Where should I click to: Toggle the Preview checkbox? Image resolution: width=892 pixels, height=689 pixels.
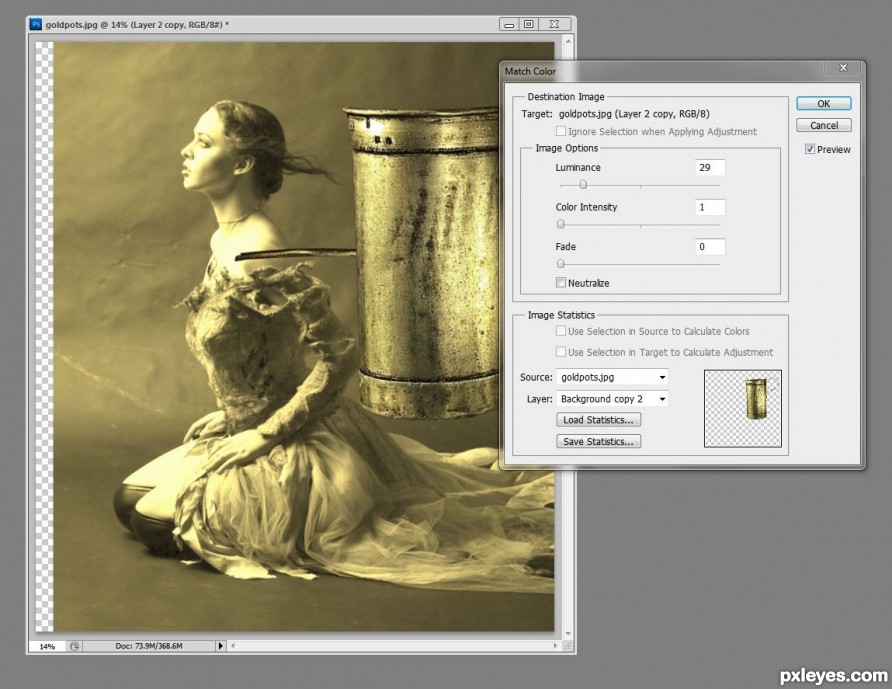pos(810,149)
